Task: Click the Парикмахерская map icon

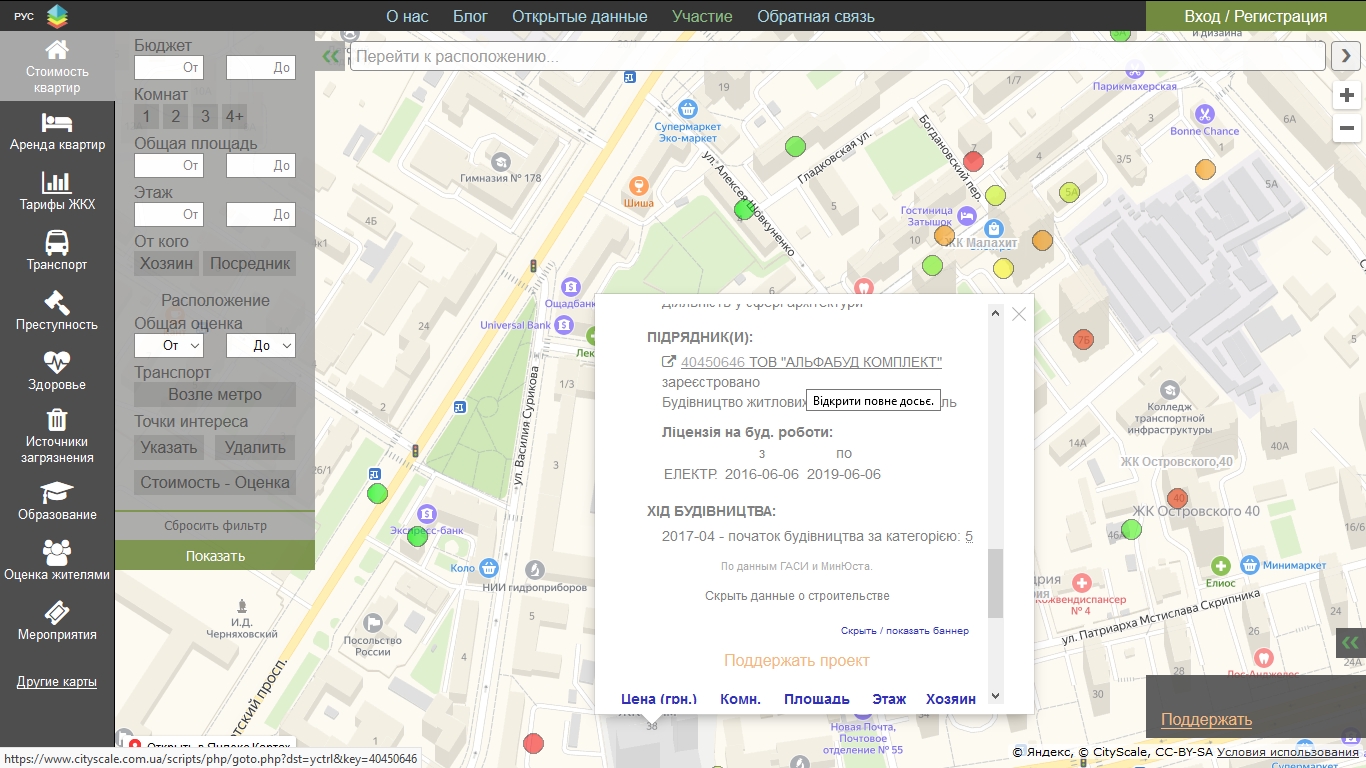Action: (1134, 70)
